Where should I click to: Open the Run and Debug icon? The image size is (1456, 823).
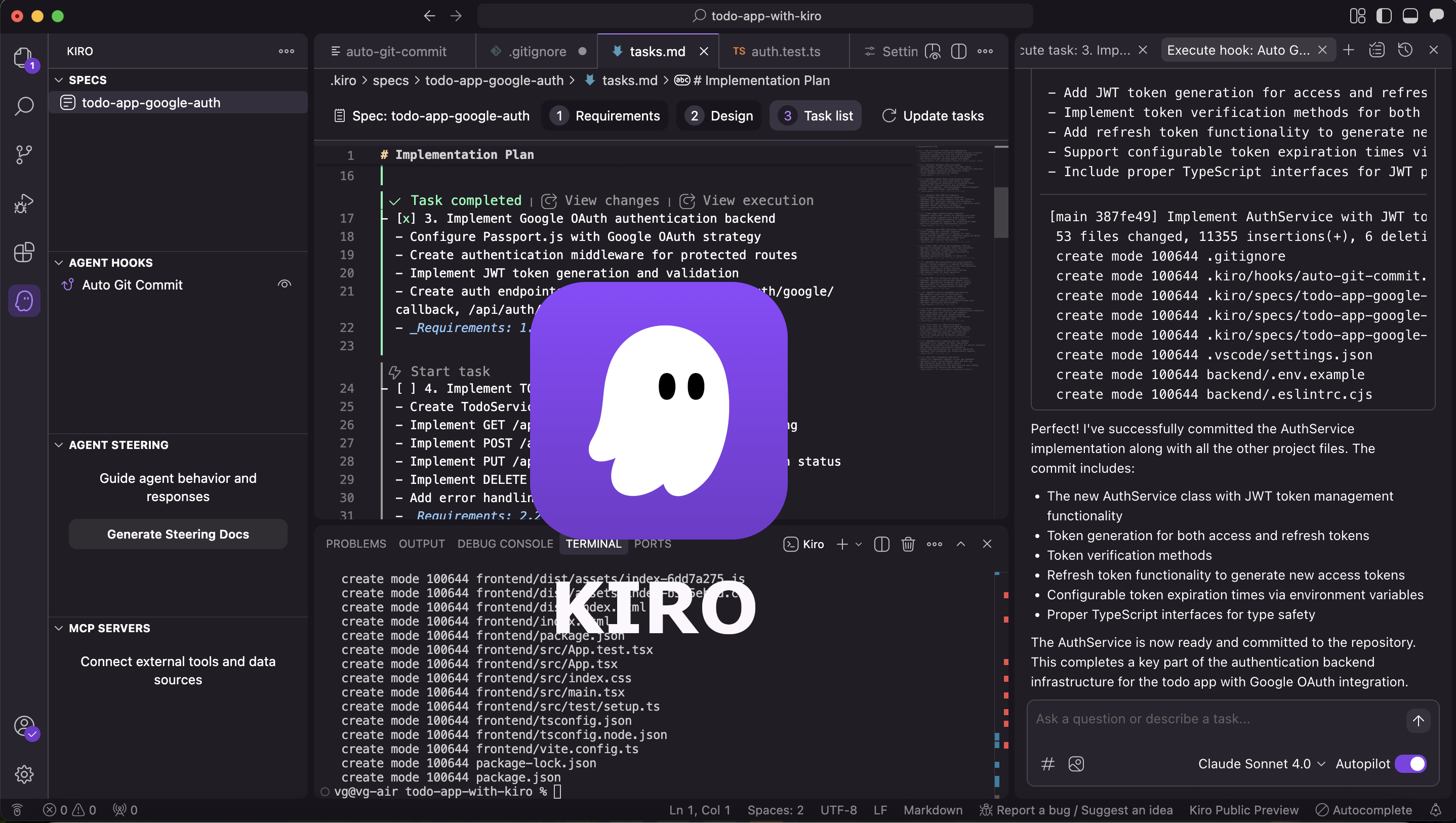pyautogui.click(x=24, y=203)
